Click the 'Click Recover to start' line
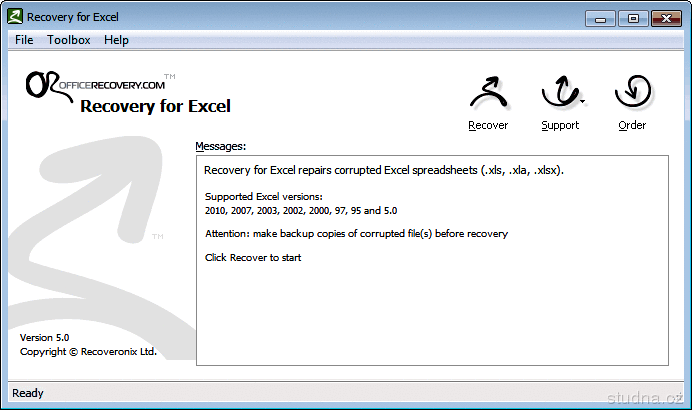The image size is (692, 410). click(253, 257)
